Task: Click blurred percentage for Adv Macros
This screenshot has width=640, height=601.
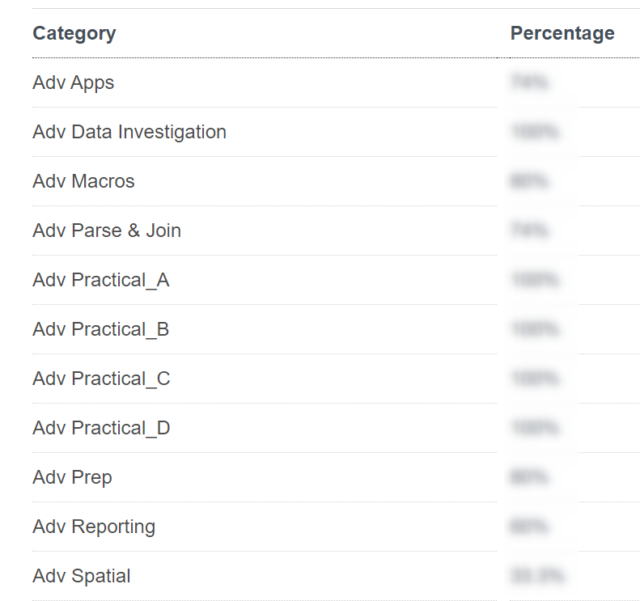Action: pyautogui.click(x=529, y=181)
